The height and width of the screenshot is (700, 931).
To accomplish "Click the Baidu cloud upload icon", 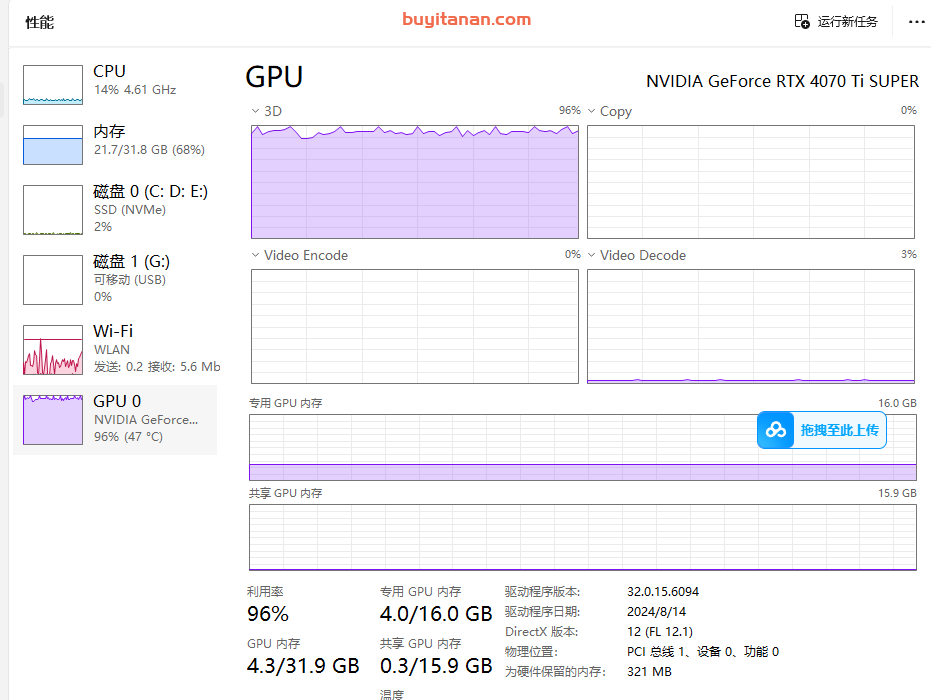I will click(x=776, y=430).
